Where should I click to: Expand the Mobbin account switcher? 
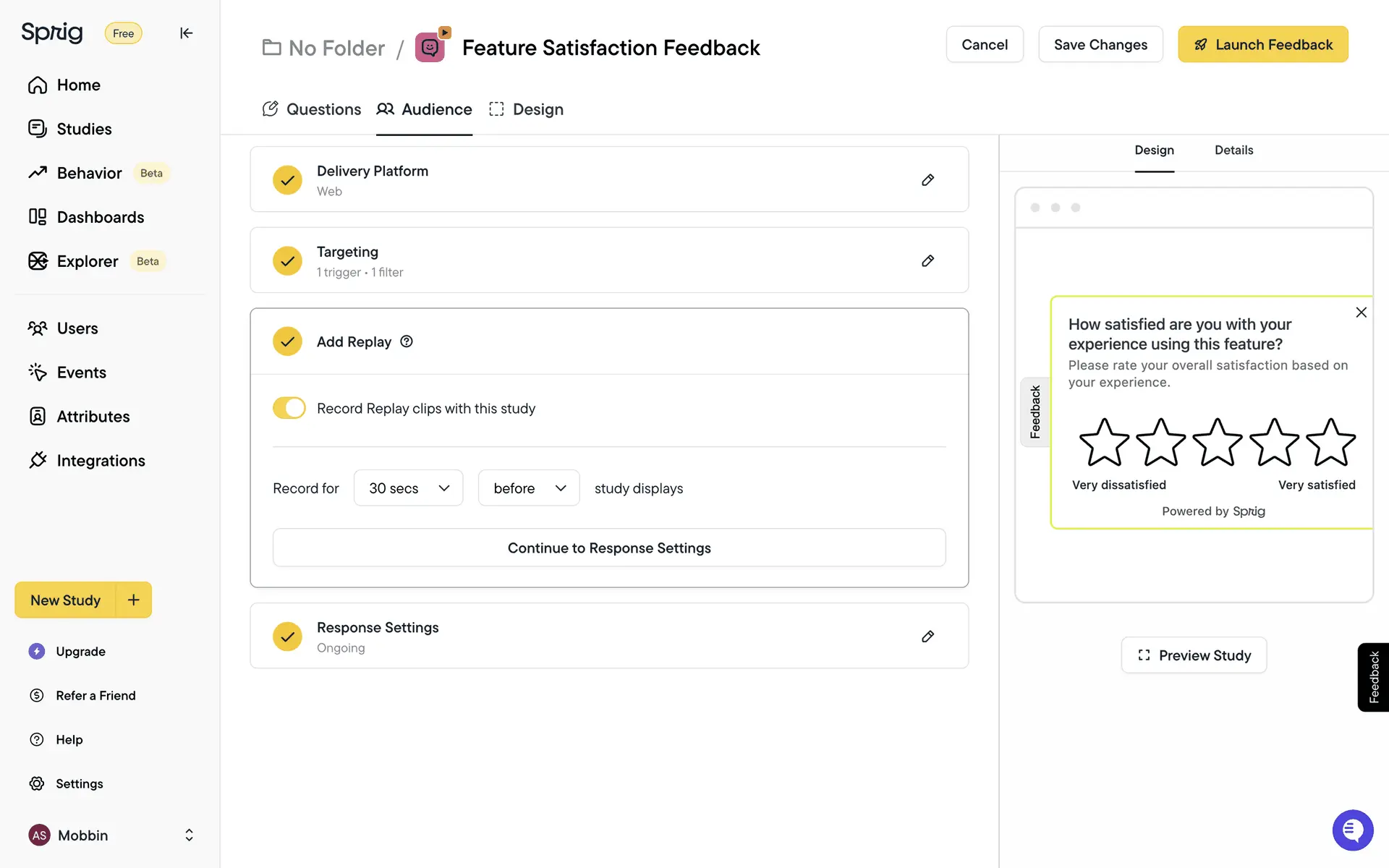189,835
